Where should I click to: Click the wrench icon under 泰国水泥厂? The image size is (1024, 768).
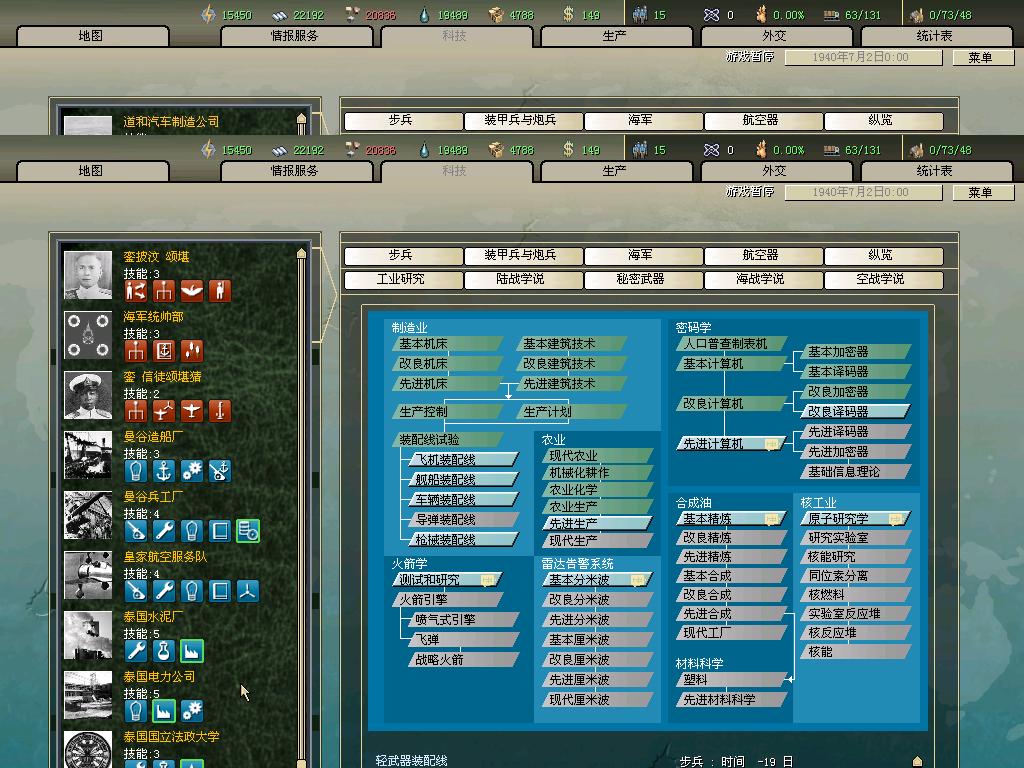point(136,651)
